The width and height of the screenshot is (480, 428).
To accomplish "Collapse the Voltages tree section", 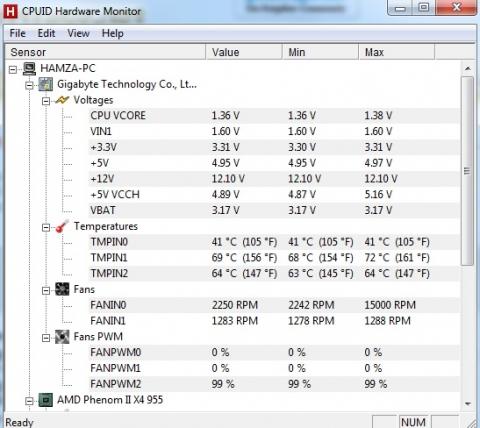I will coord(46,101).
